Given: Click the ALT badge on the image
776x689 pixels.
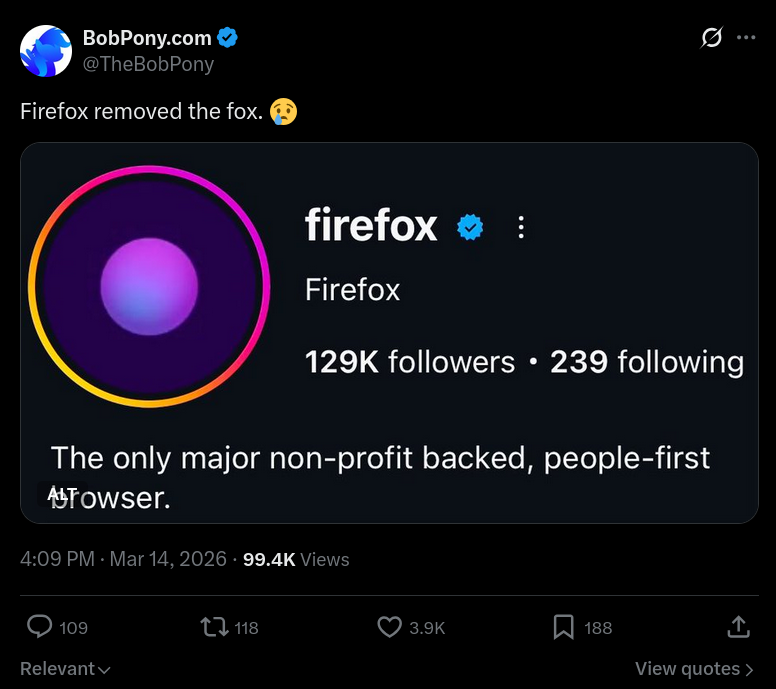Looking at the screenshot, I should [62, 493].
